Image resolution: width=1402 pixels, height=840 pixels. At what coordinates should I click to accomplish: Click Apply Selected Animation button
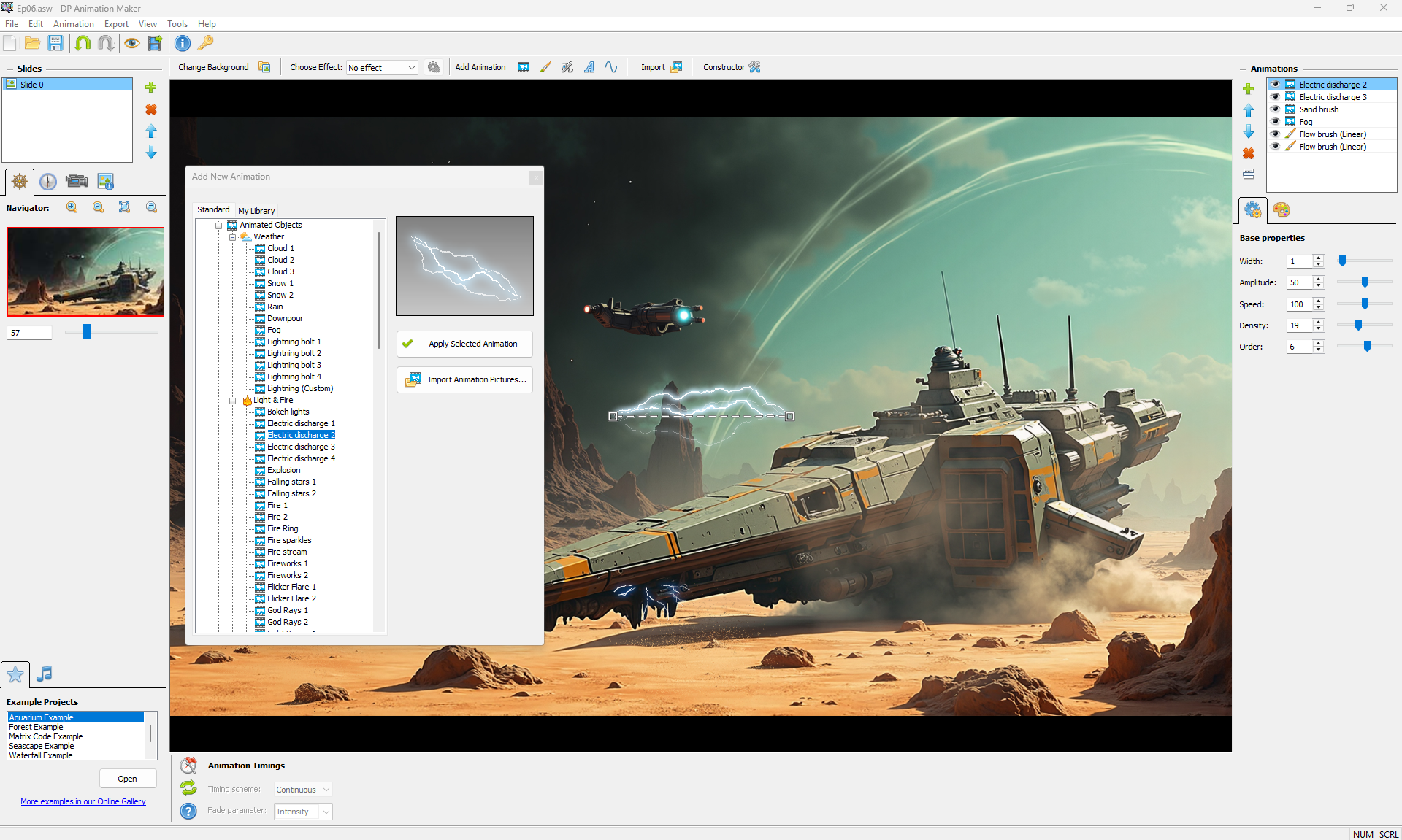point(464,344)
